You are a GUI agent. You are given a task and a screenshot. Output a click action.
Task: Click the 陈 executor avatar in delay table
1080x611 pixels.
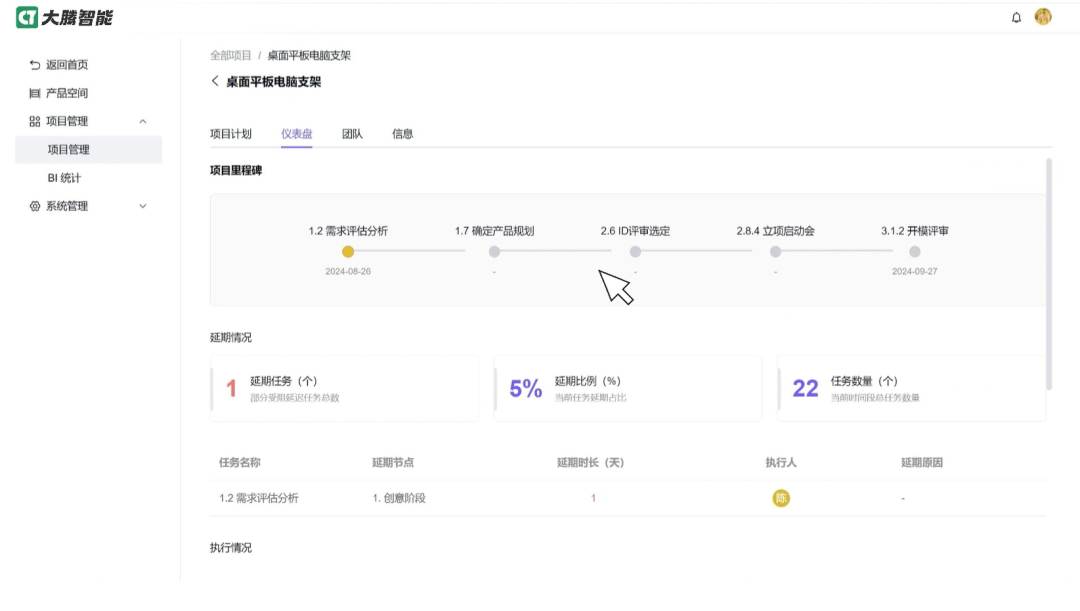(x=780, y=497)
